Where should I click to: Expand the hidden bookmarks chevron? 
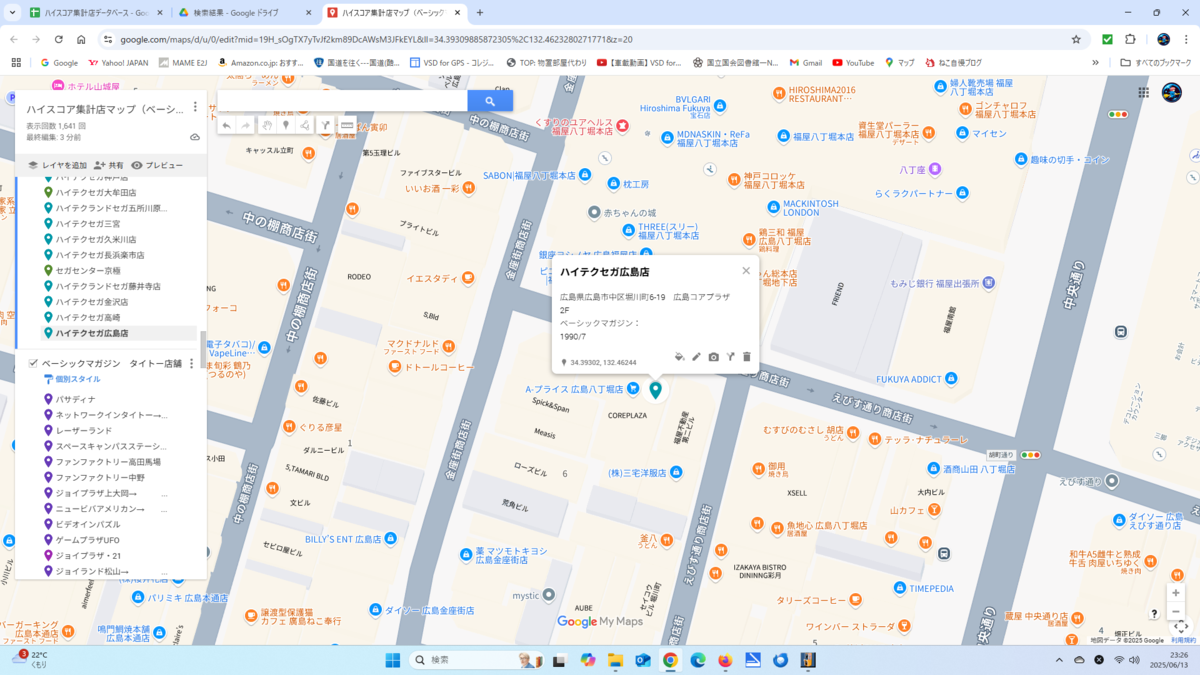pyautogui.click(x=1095, y=62)
